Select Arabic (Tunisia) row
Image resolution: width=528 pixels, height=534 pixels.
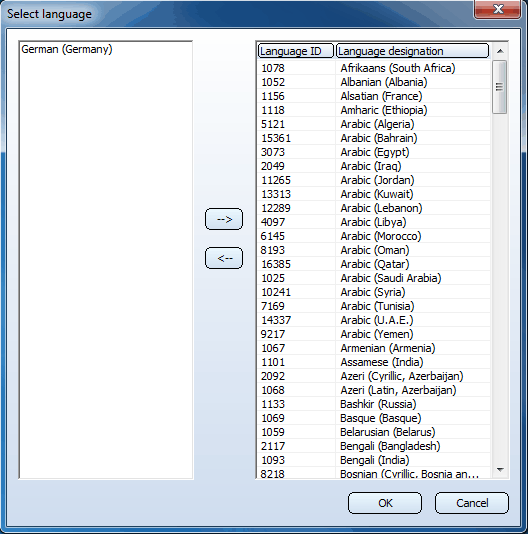(x=374, y=306)
